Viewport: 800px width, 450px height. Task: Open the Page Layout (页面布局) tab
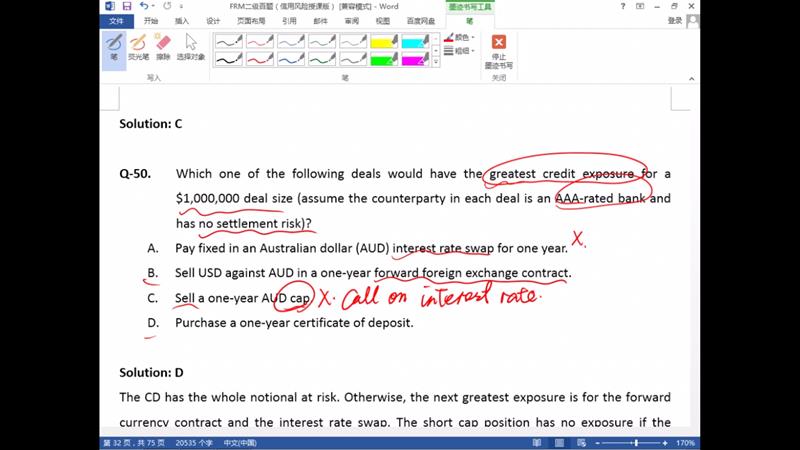click(x=251, y=21)
